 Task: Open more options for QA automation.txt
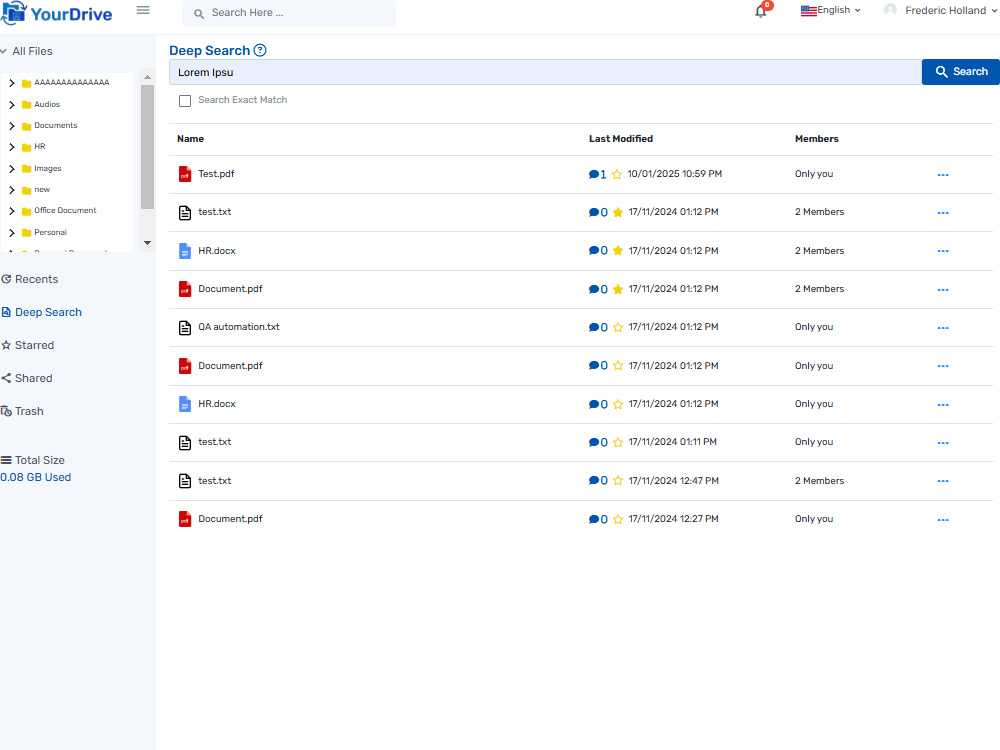pos(943,328)
